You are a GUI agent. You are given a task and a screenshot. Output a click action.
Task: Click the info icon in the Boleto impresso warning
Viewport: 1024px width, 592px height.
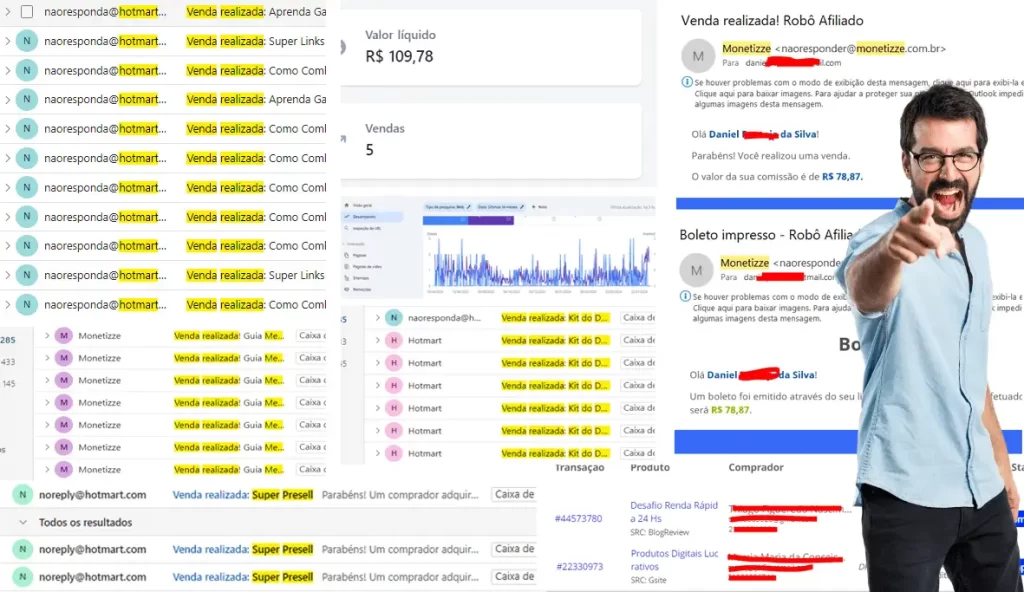click(x=686, y=297)
